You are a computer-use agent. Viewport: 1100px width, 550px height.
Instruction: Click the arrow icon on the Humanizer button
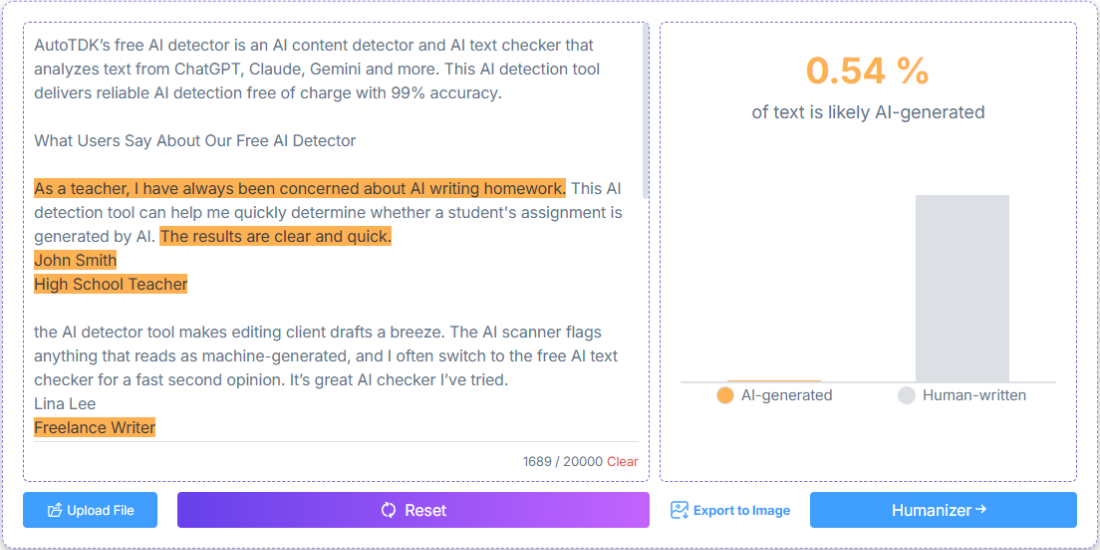[981, 510]
